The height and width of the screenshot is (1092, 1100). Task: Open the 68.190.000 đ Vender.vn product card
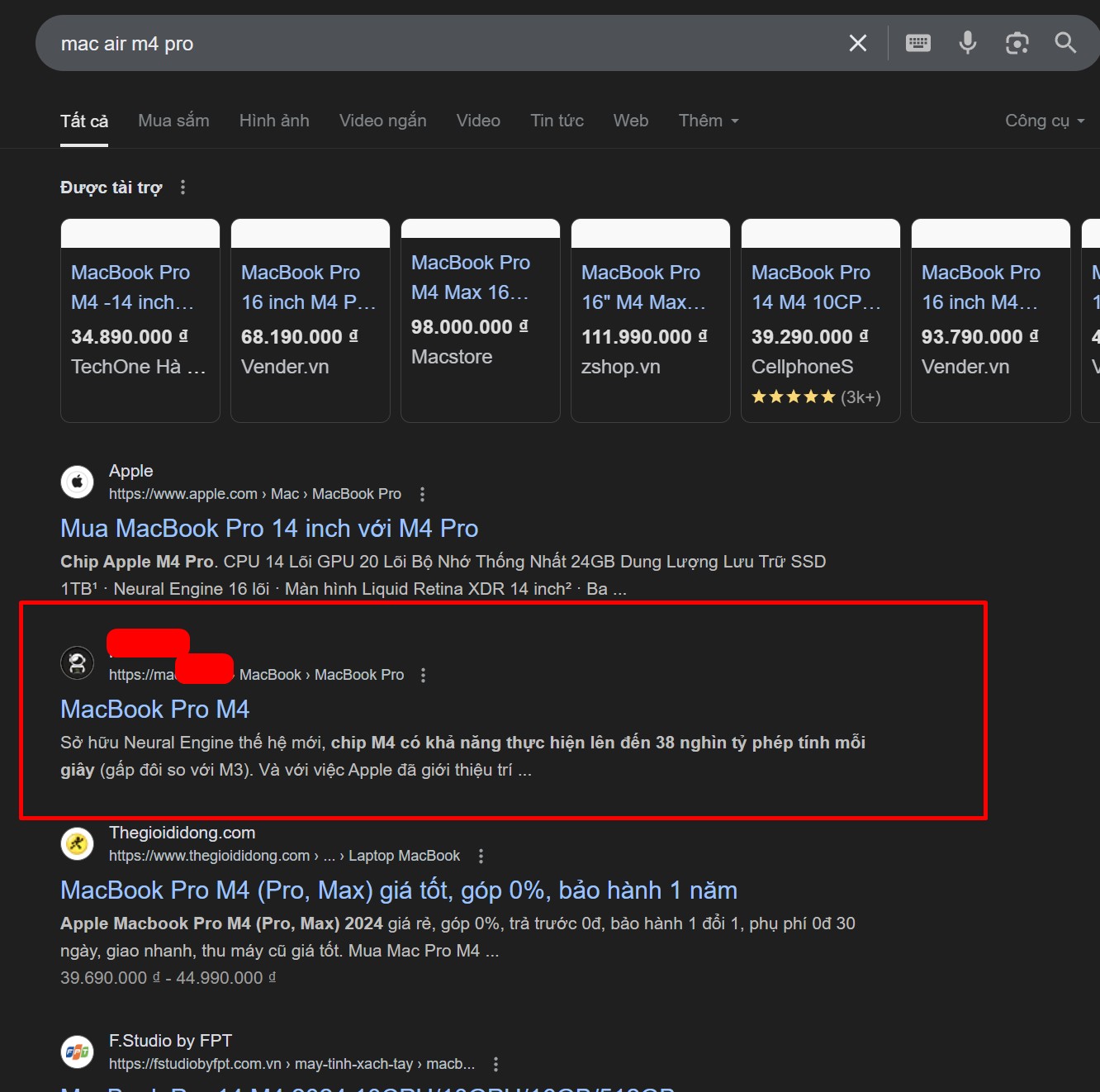pos(311,320)
